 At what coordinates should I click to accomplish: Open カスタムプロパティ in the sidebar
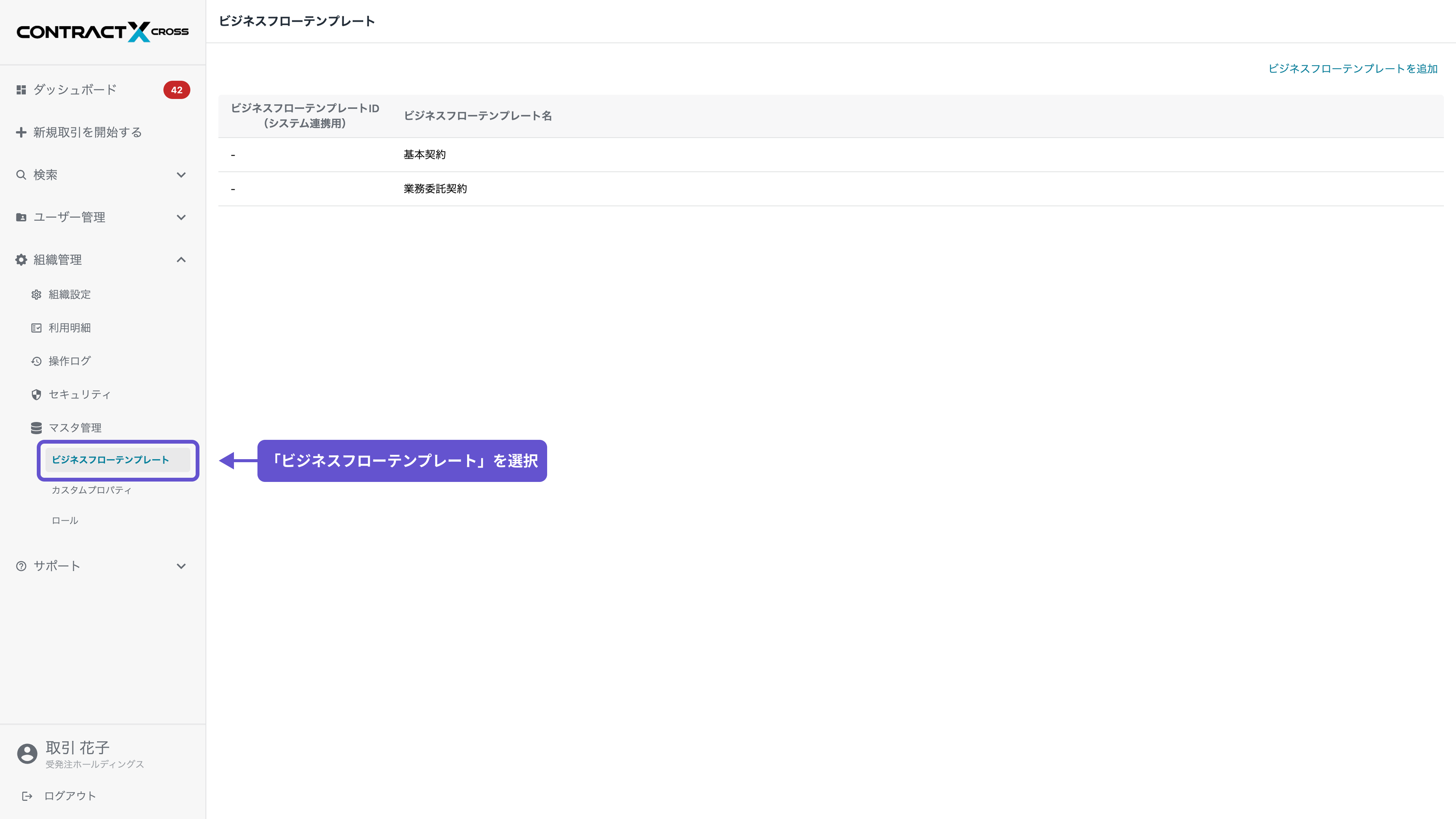point(91,490)
